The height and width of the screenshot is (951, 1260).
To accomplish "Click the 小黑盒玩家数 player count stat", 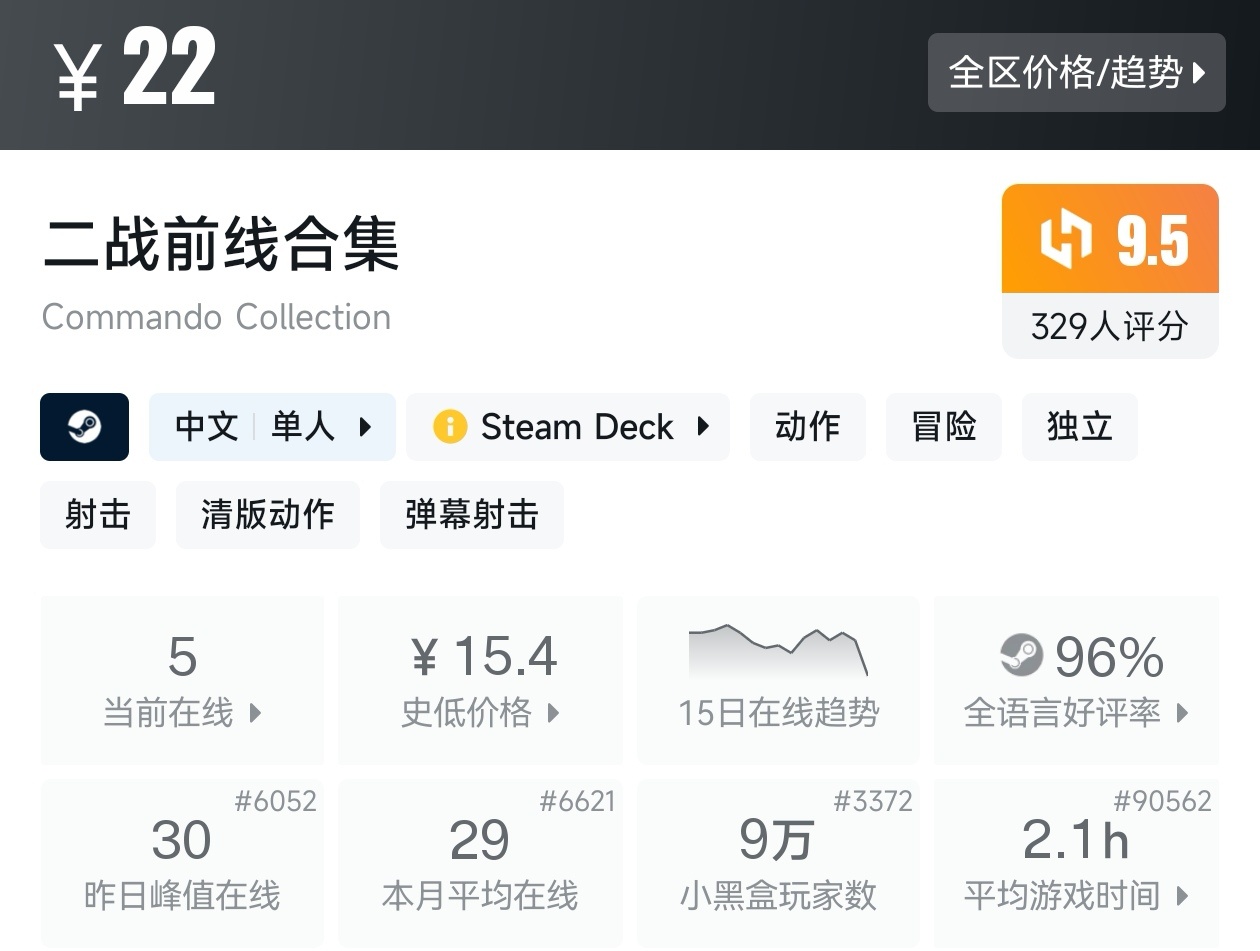I will tap(778, 862).
